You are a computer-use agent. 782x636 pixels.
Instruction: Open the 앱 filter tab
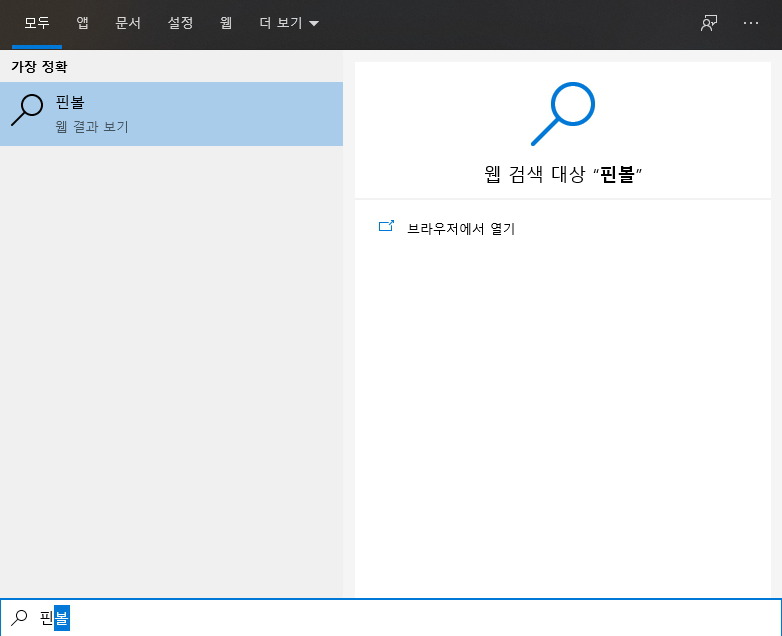click(x=82, y=23)
